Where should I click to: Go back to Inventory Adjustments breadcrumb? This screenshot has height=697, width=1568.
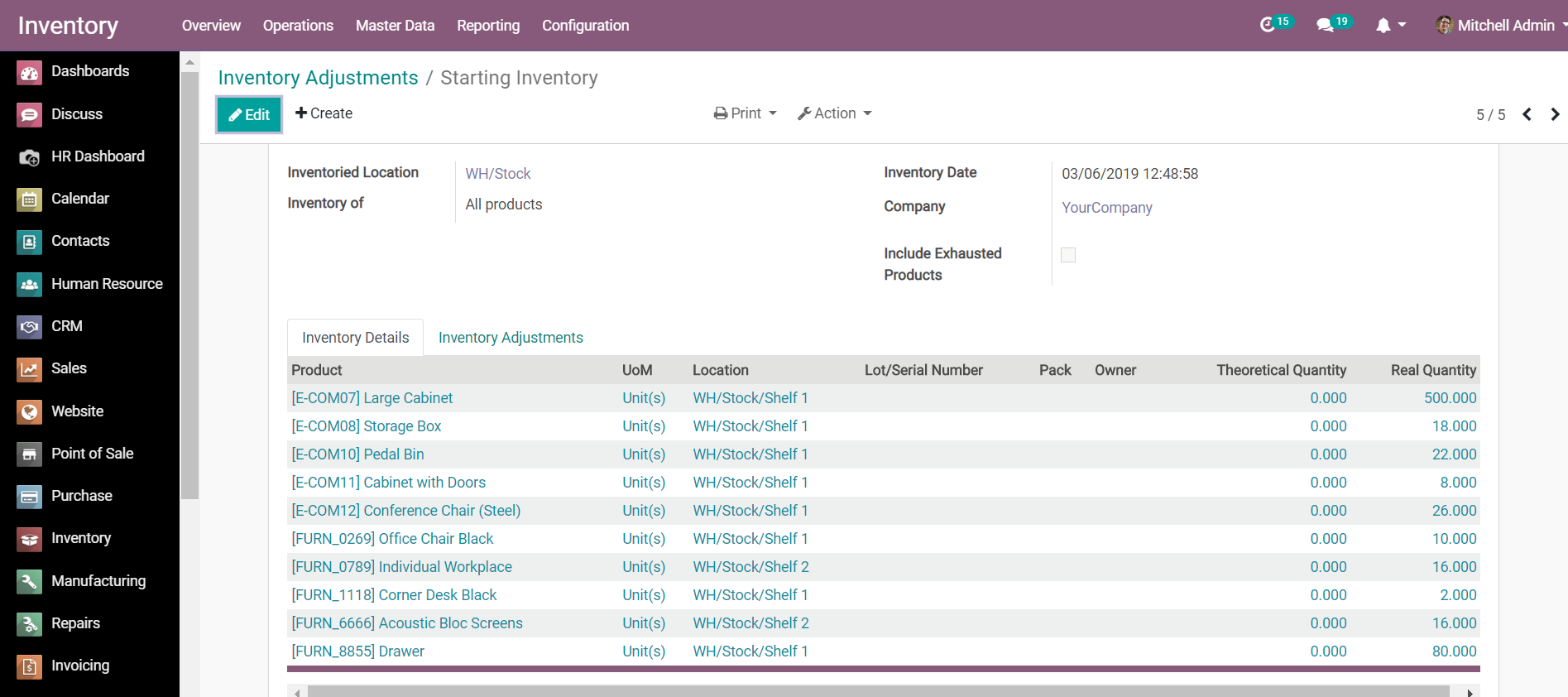318,78
